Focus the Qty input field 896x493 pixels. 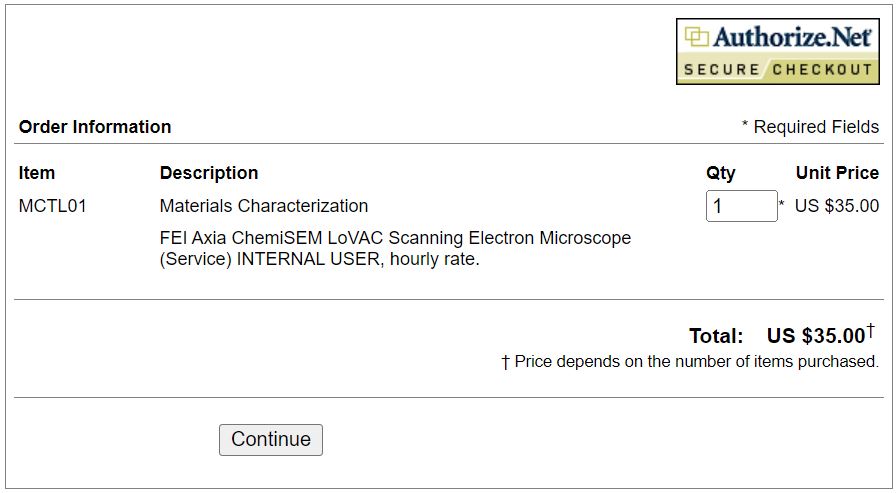(741, 206)
